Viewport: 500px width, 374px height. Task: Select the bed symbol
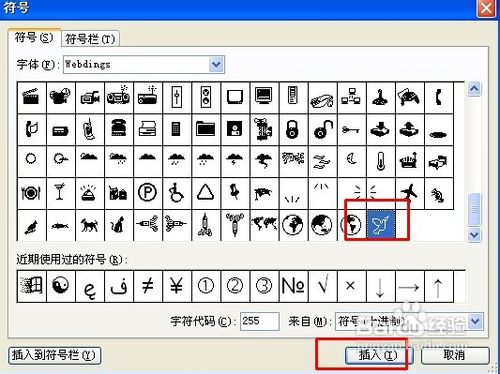coord(439,161)
